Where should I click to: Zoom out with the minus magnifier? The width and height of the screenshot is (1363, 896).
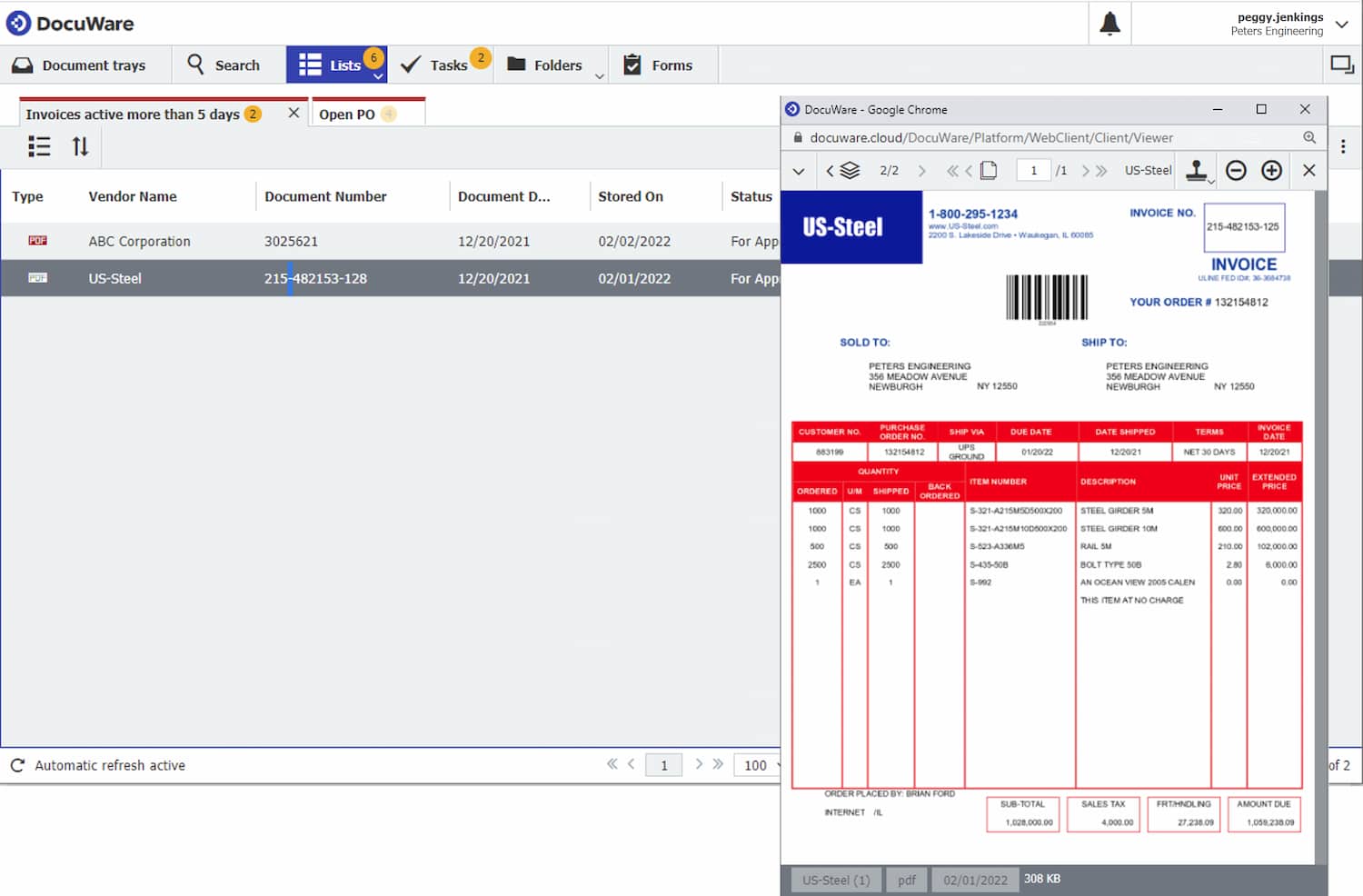tap(1236, 170)
